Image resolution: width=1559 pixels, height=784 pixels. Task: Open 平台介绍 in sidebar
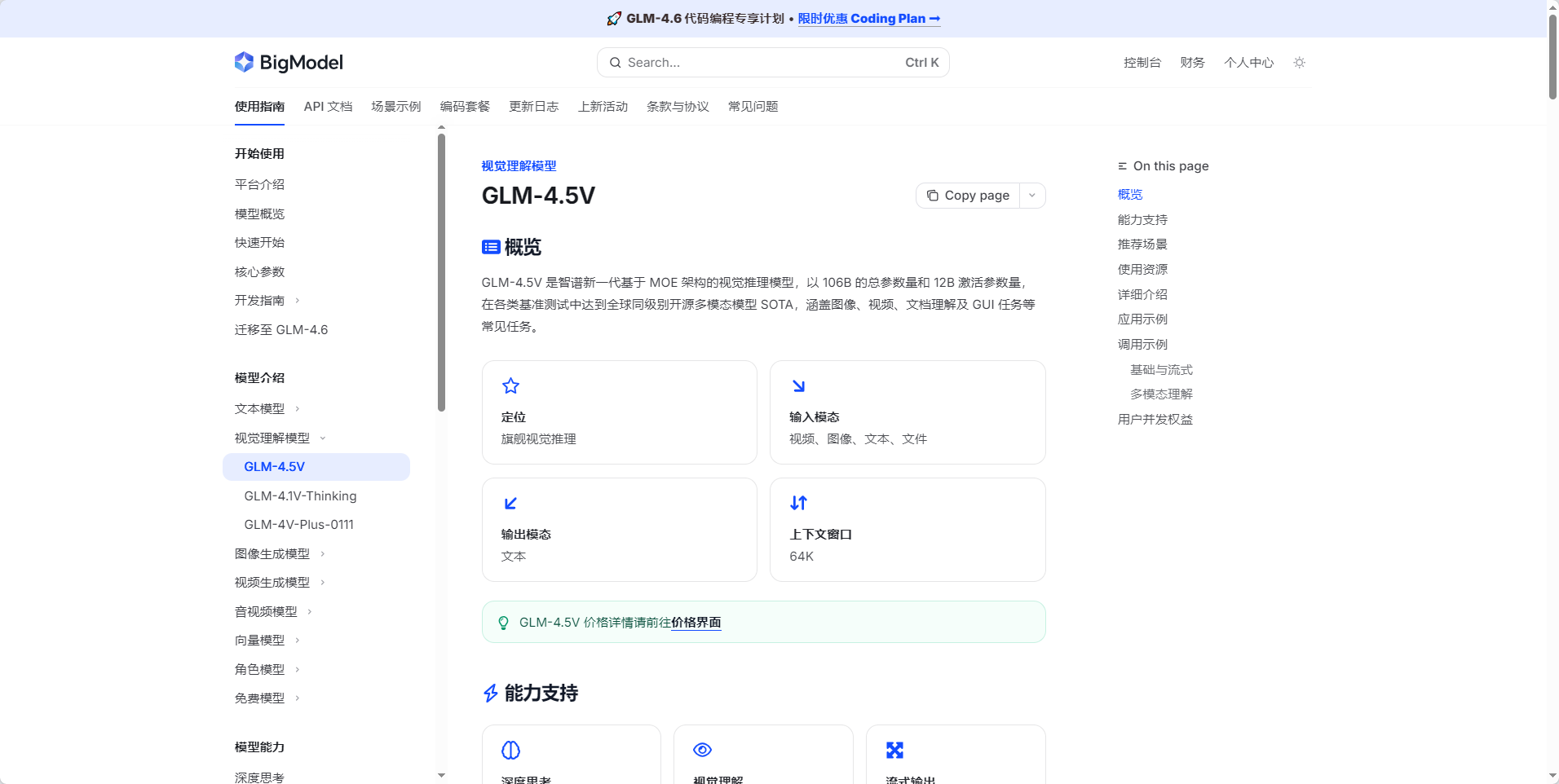click(x=259, y=185)
